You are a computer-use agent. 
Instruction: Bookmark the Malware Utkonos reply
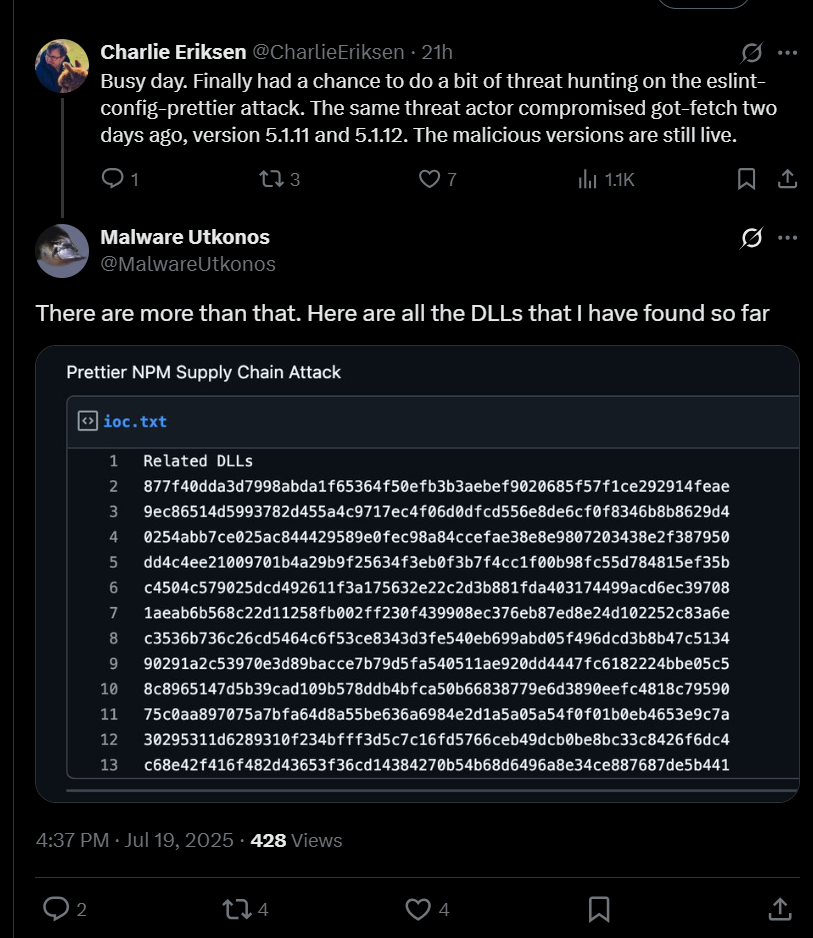pyautogui.click(x=598, y=909)
